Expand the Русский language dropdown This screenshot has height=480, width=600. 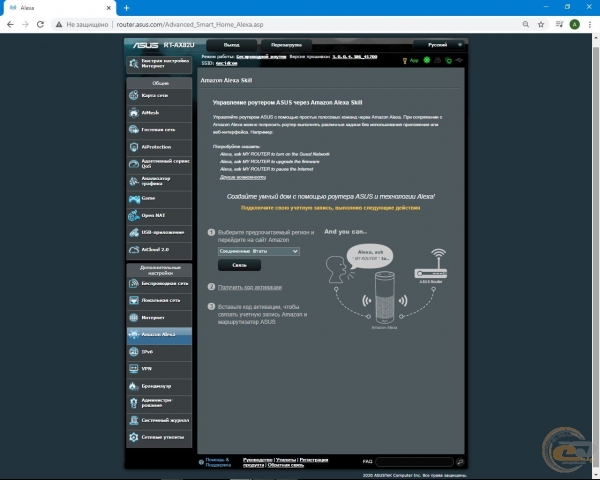coord(439,45)
